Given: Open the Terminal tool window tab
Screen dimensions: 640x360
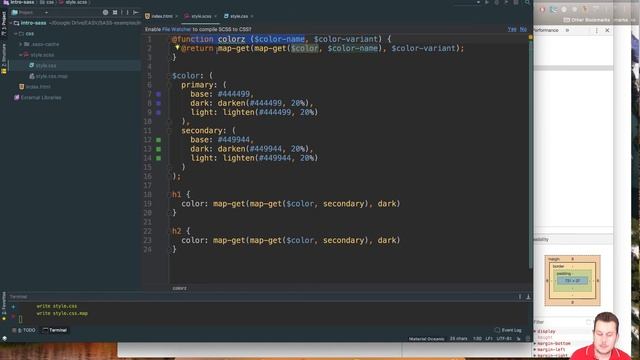Looking at the screenshot, I should tap(55, 330).
